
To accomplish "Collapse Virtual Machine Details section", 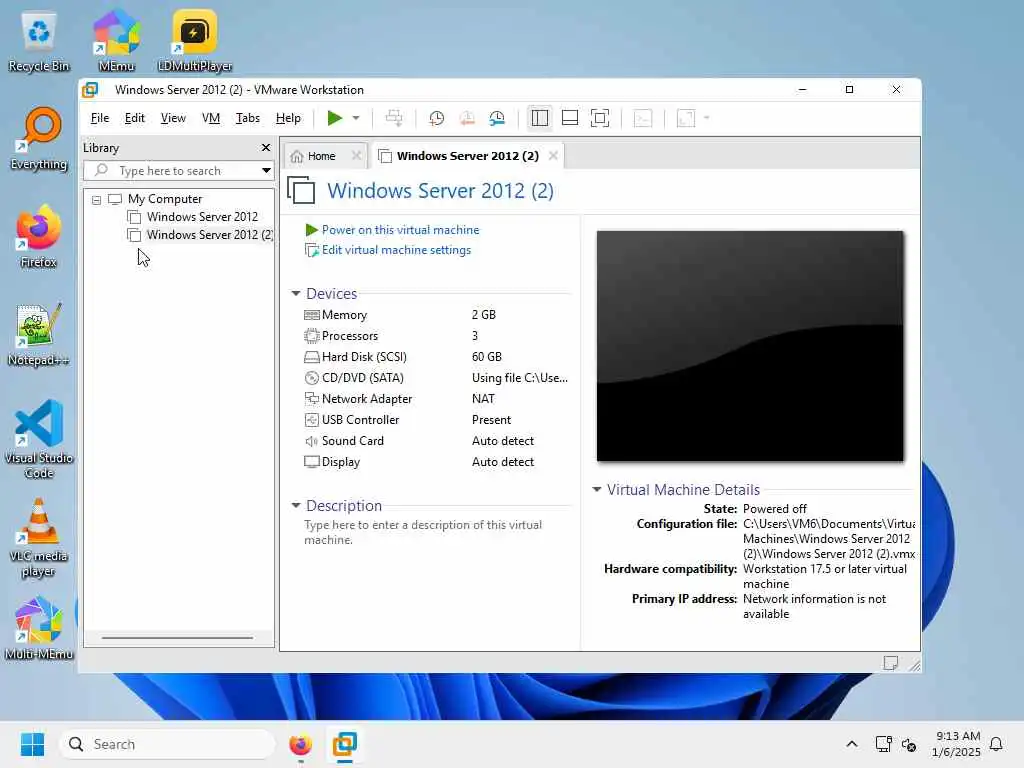I will [596, 490].
